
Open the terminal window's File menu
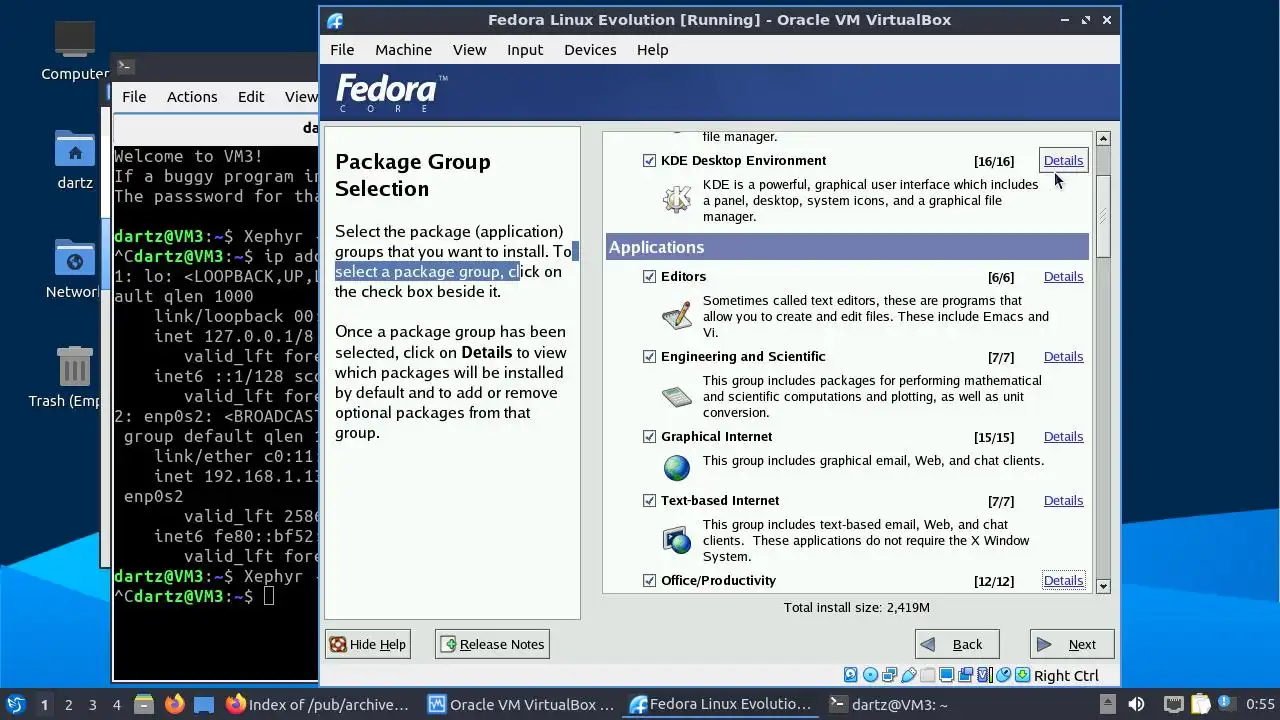(134, 96)
